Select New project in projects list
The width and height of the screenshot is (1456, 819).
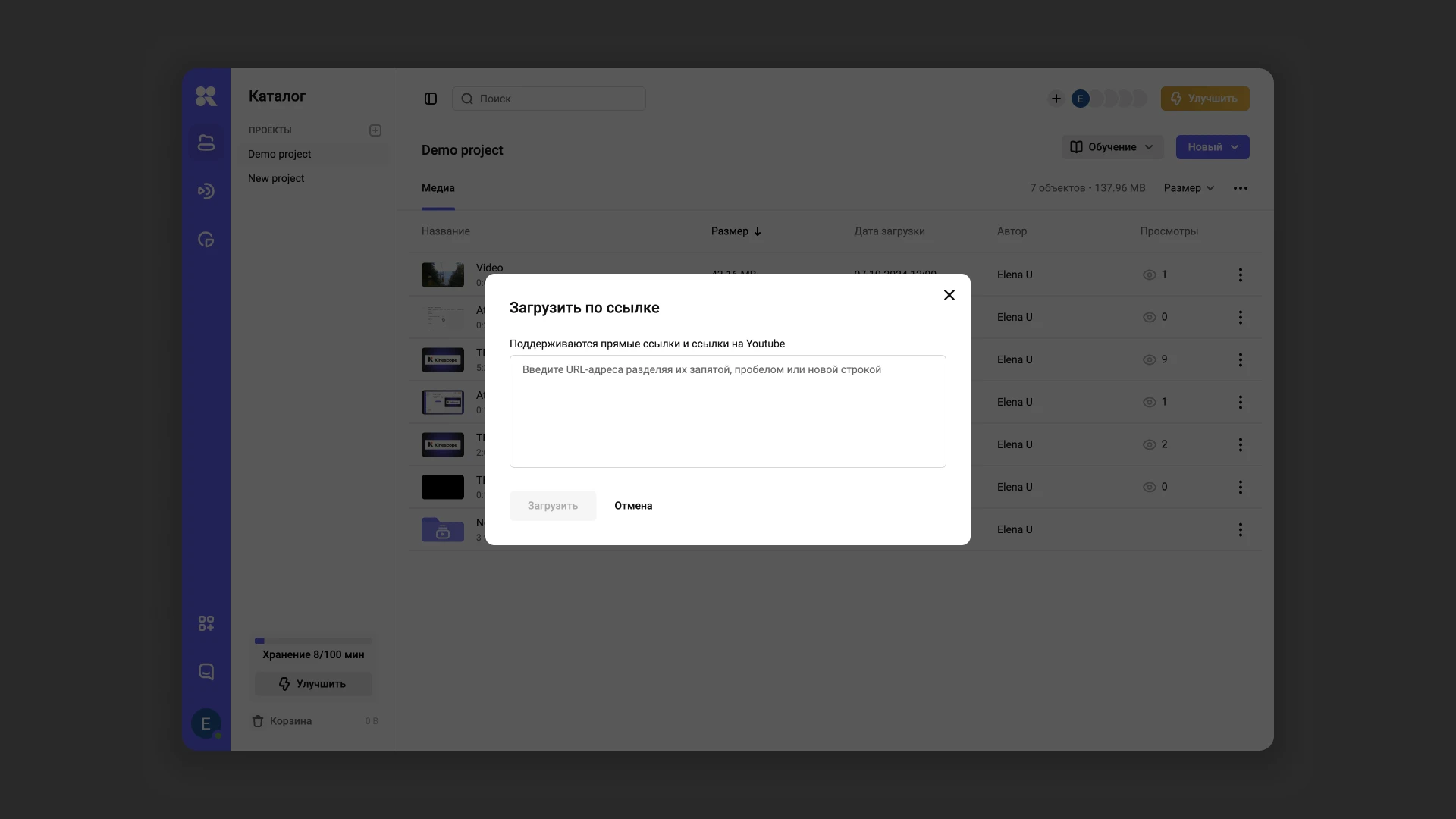click(x=276, y=178)
